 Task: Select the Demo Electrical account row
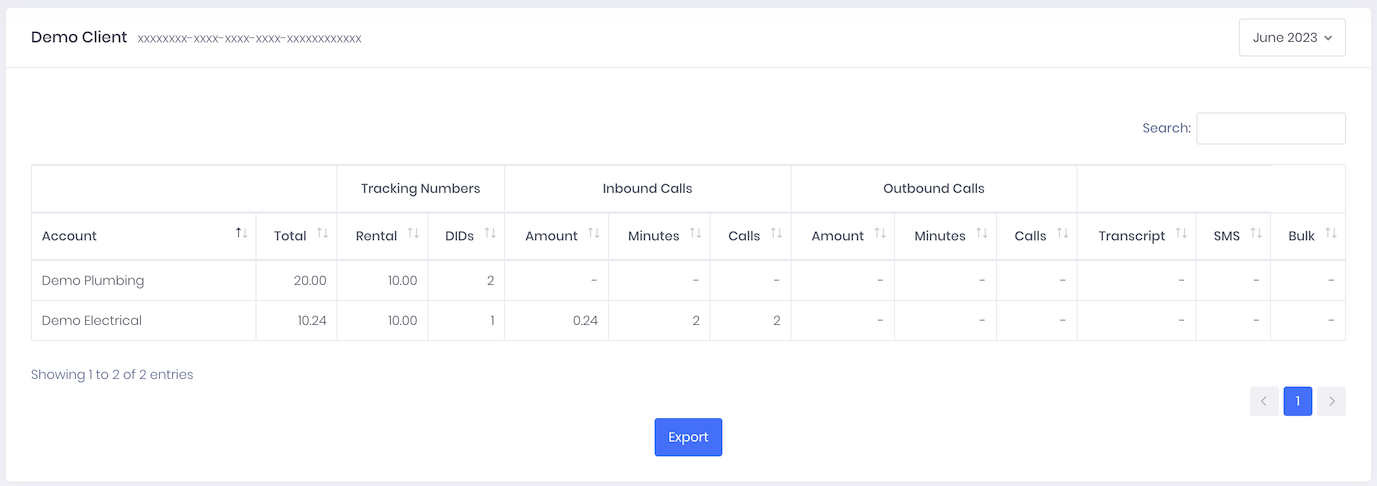(688, 321)
